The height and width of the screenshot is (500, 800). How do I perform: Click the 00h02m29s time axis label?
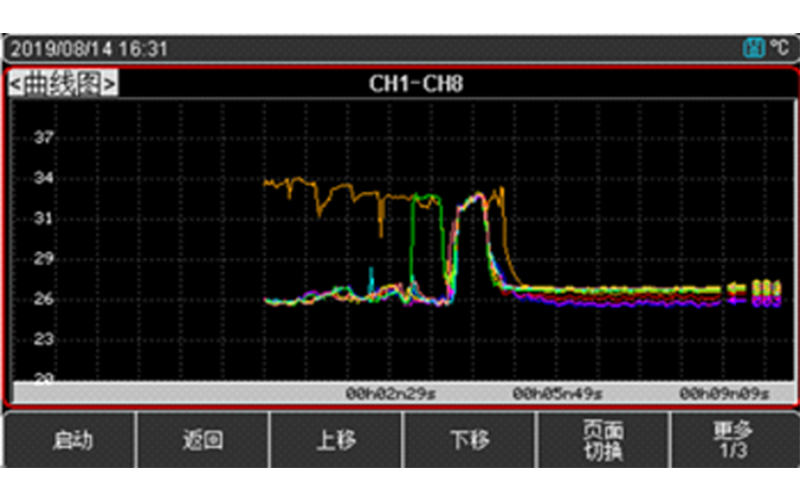point(390,394)
